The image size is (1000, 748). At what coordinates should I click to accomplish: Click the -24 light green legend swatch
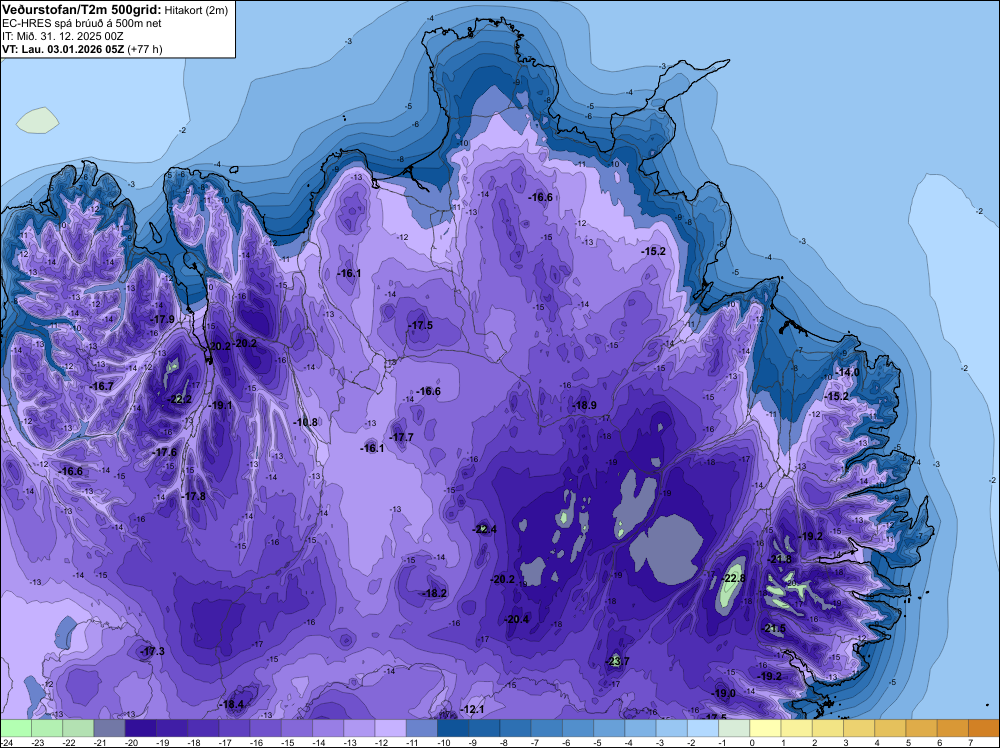[16, 728]
